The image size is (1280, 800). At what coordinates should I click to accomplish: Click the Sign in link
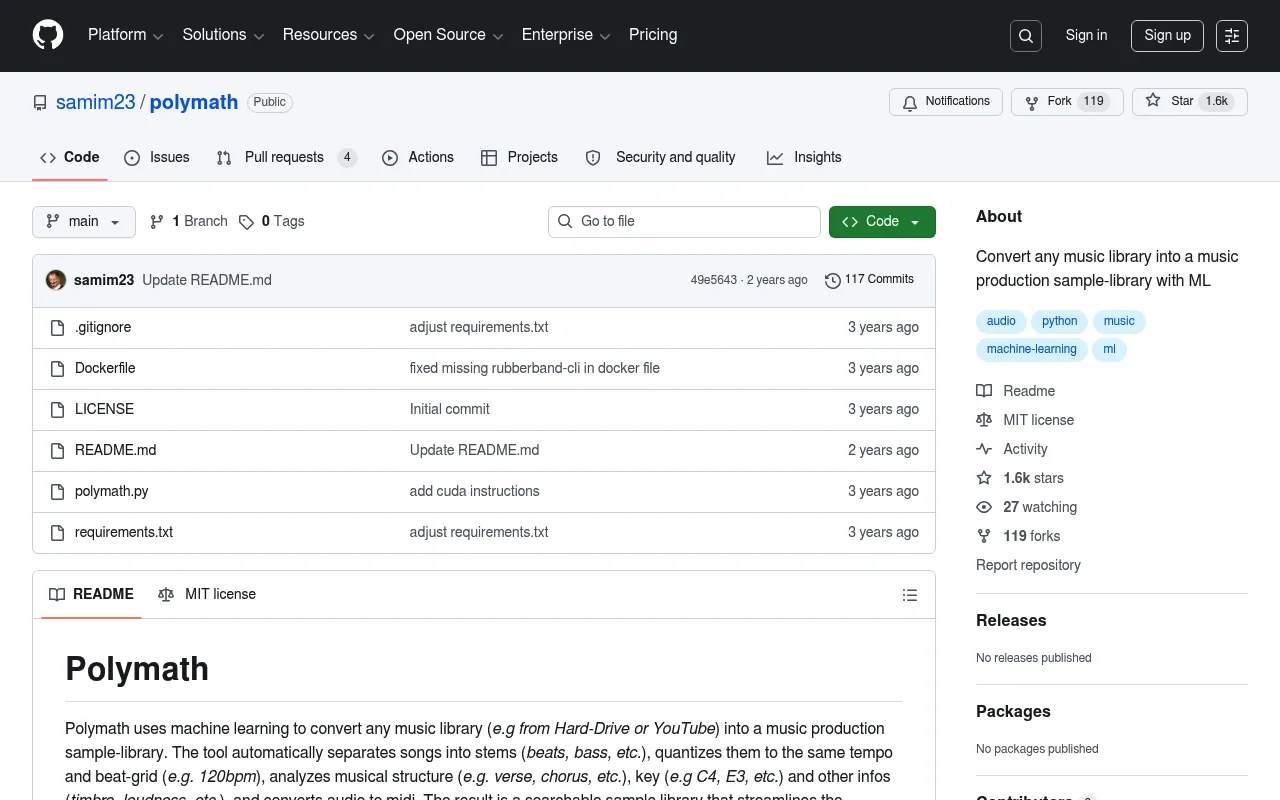(x=1086, y=36)
